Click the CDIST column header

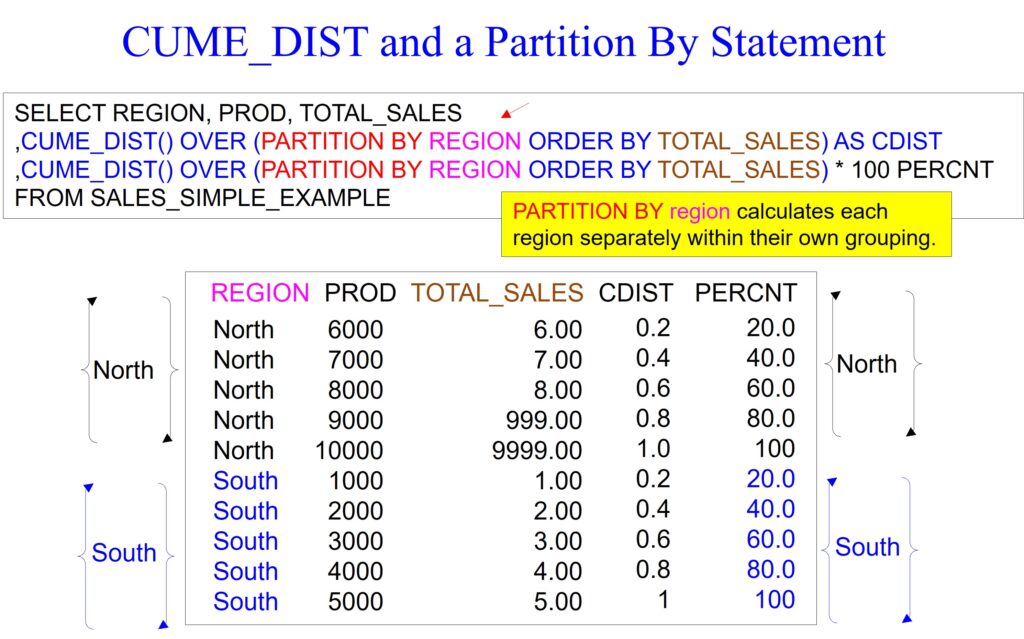pos(637,293)
